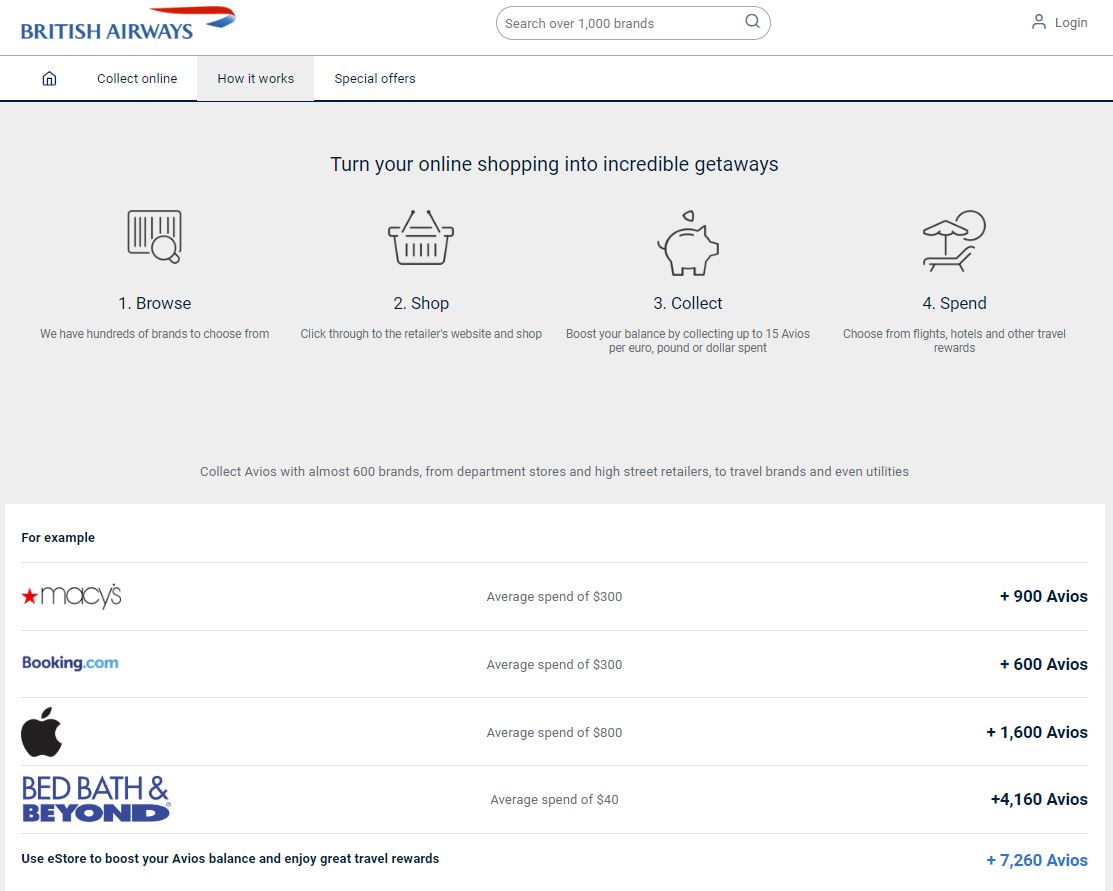This screenshot has height=891, width=1113.
Task: Click '+ 900 Avios' in Macy's row
Action: pyautogui.click(x=1043, y=596)
